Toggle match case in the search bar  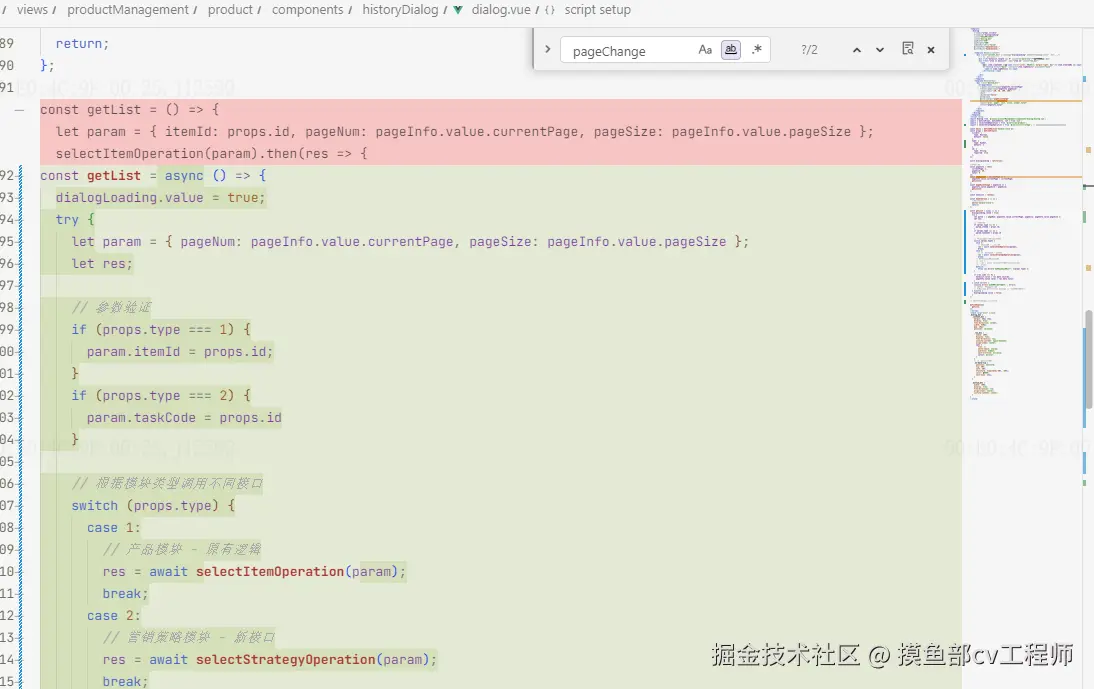(x=705, y=49)
